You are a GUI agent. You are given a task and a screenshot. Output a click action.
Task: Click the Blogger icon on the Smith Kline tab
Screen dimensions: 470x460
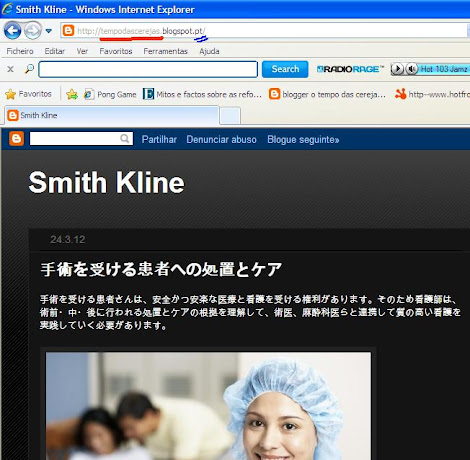click(13, 115)
